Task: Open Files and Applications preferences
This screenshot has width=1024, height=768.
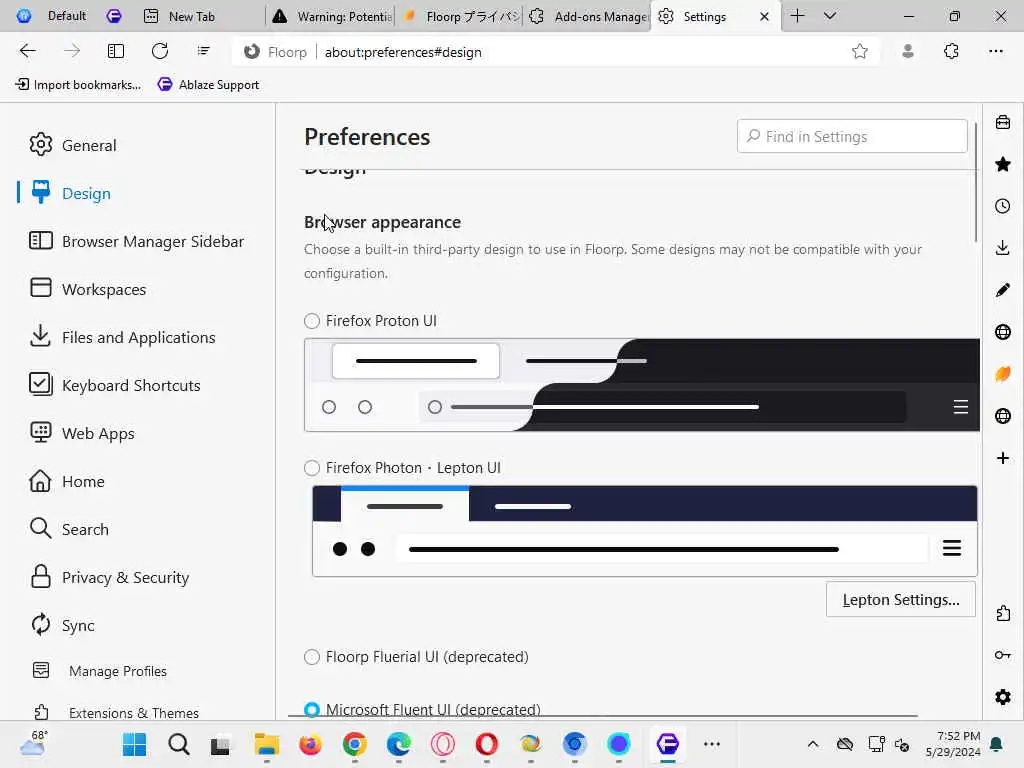Action: click(122, 337)
